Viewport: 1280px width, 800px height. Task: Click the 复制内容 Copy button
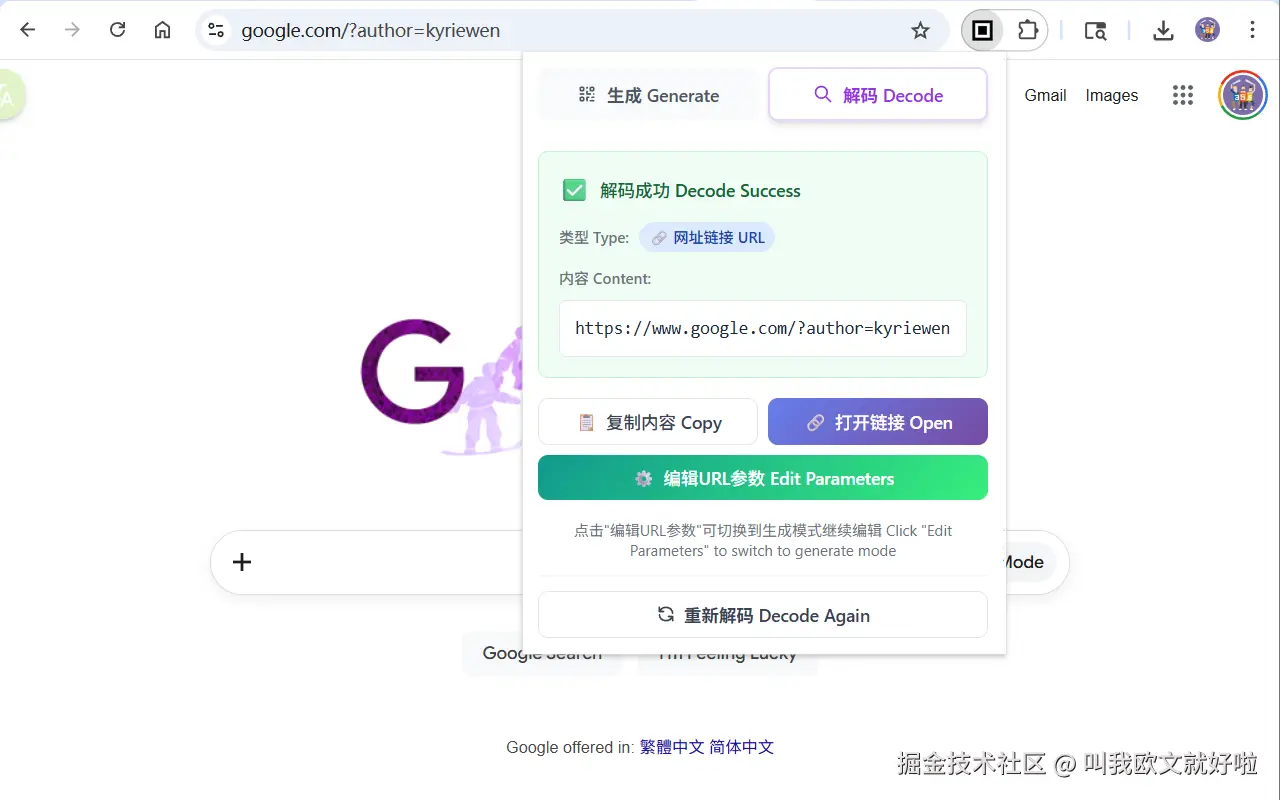click(x=648, y=422)
